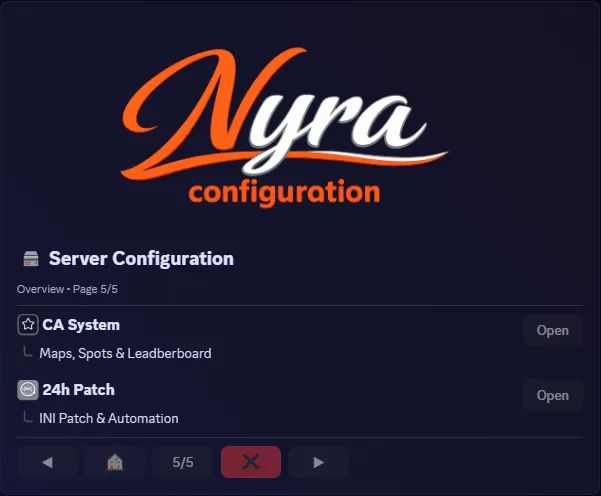Click the server icon beside Server Configuration
This screenshot has height=496, width=601.
point(31,259)
